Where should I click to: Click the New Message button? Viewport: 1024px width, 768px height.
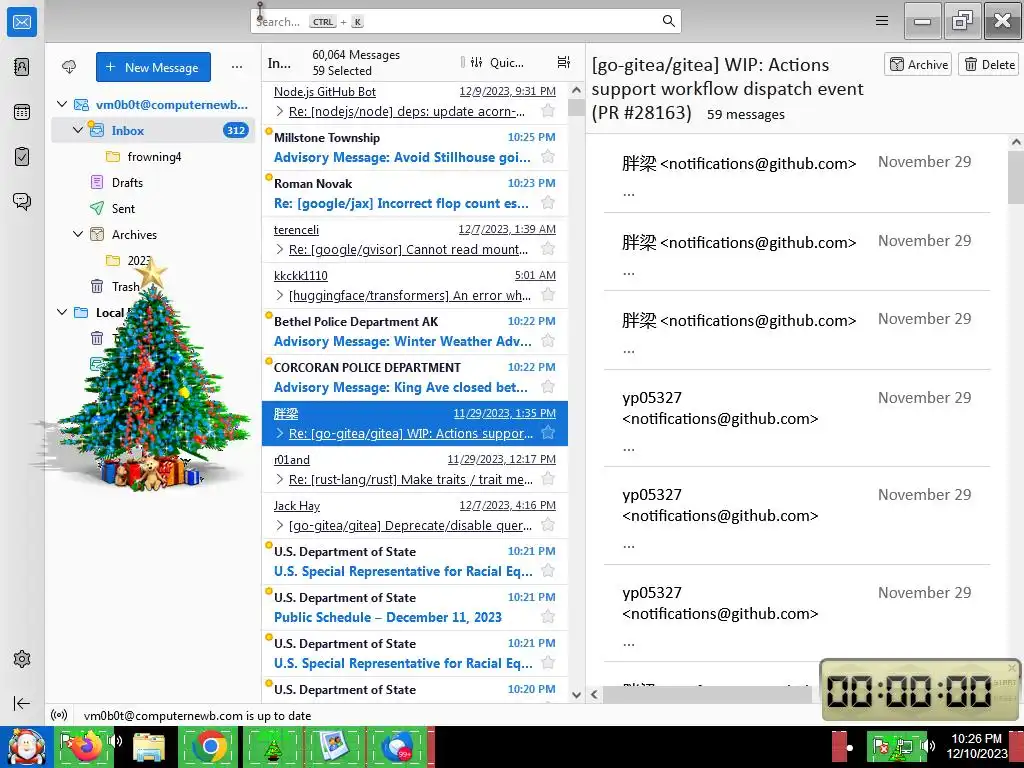(153, 67)
